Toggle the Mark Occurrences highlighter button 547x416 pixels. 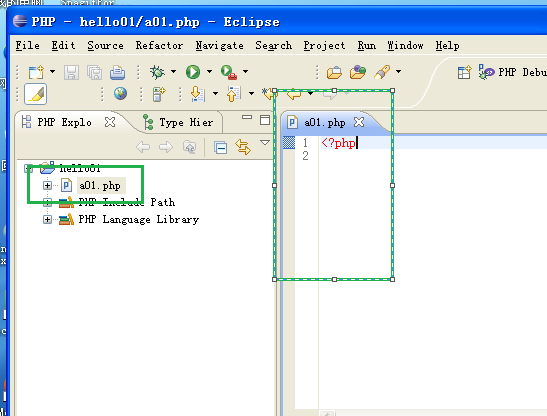click(x=36, y=94)
